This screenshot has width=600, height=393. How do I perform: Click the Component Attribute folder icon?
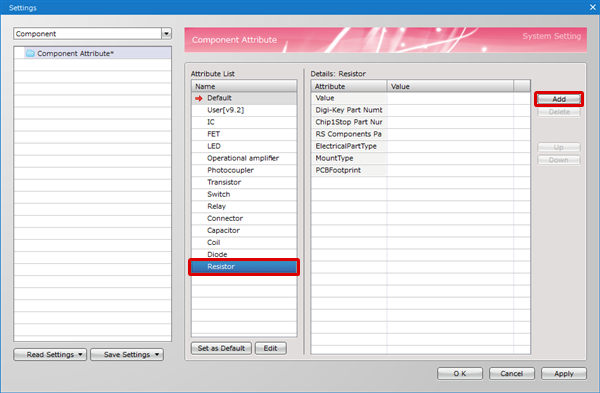click(30, 53)
